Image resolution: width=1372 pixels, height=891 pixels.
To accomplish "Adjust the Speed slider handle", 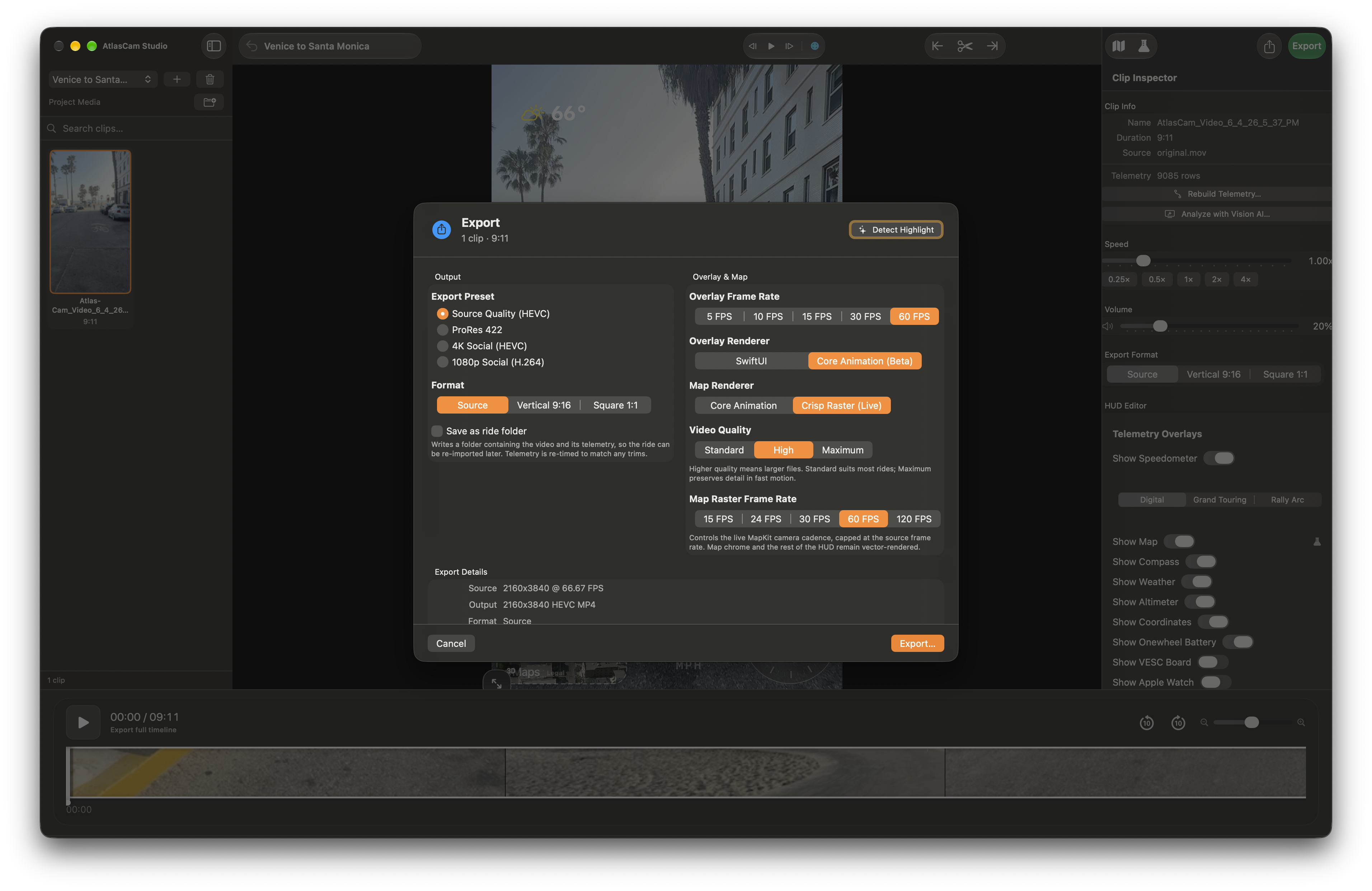I will 1143,261.
